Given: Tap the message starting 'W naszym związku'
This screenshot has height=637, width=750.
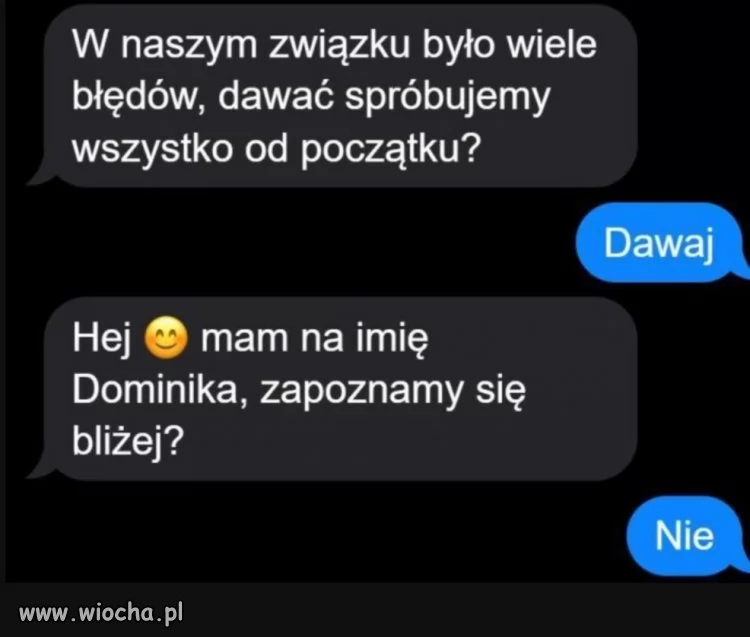Looking at the screenshot, I should pyautogui.click(x=341, y=96).
